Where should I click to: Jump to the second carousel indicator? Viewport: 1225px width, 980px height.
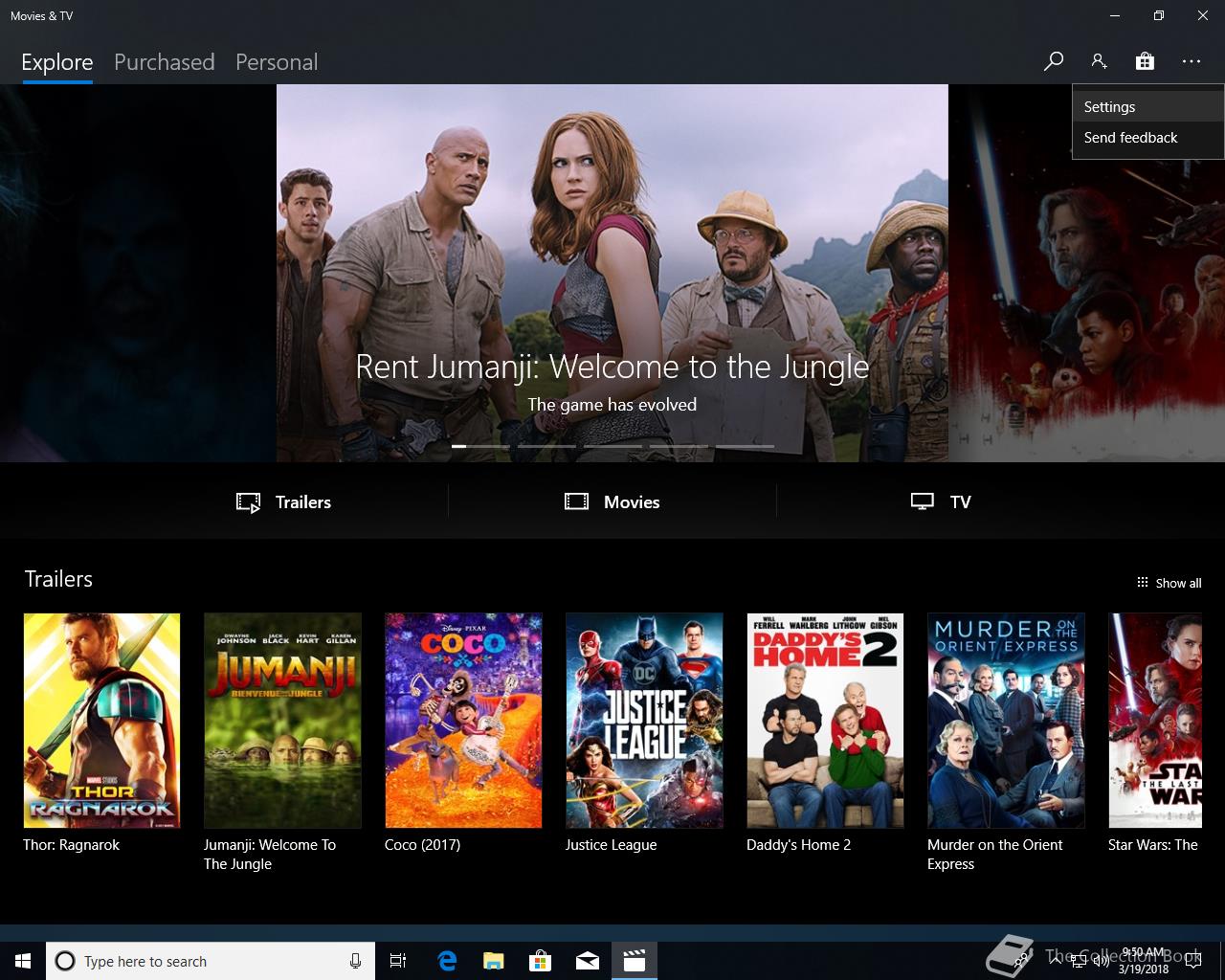546,446
